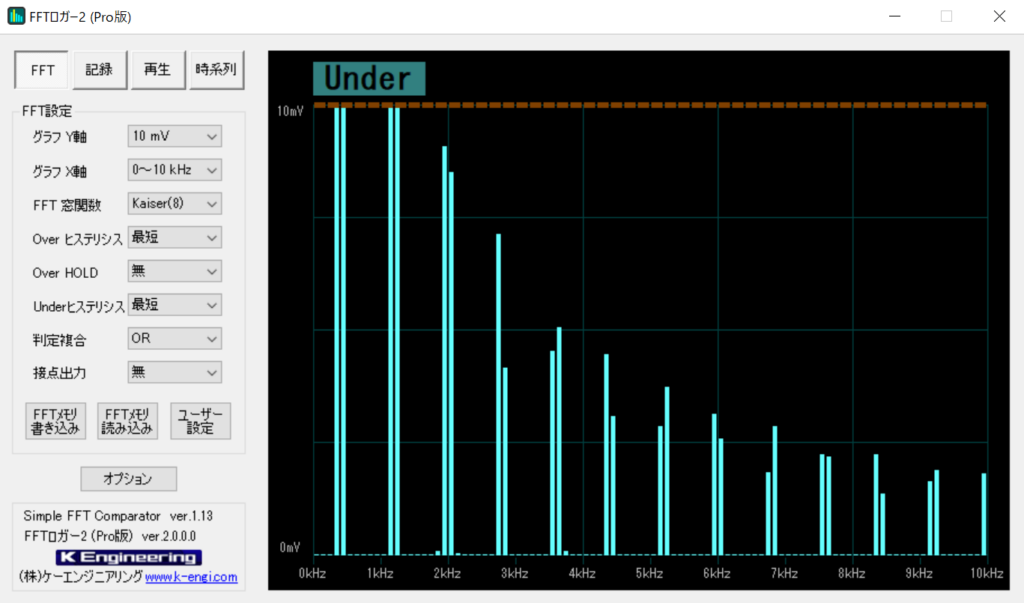Viewport: 1024px width, 603px height.
Task: Open ユーザー設定 button
Action: click(x=200, y=421)
